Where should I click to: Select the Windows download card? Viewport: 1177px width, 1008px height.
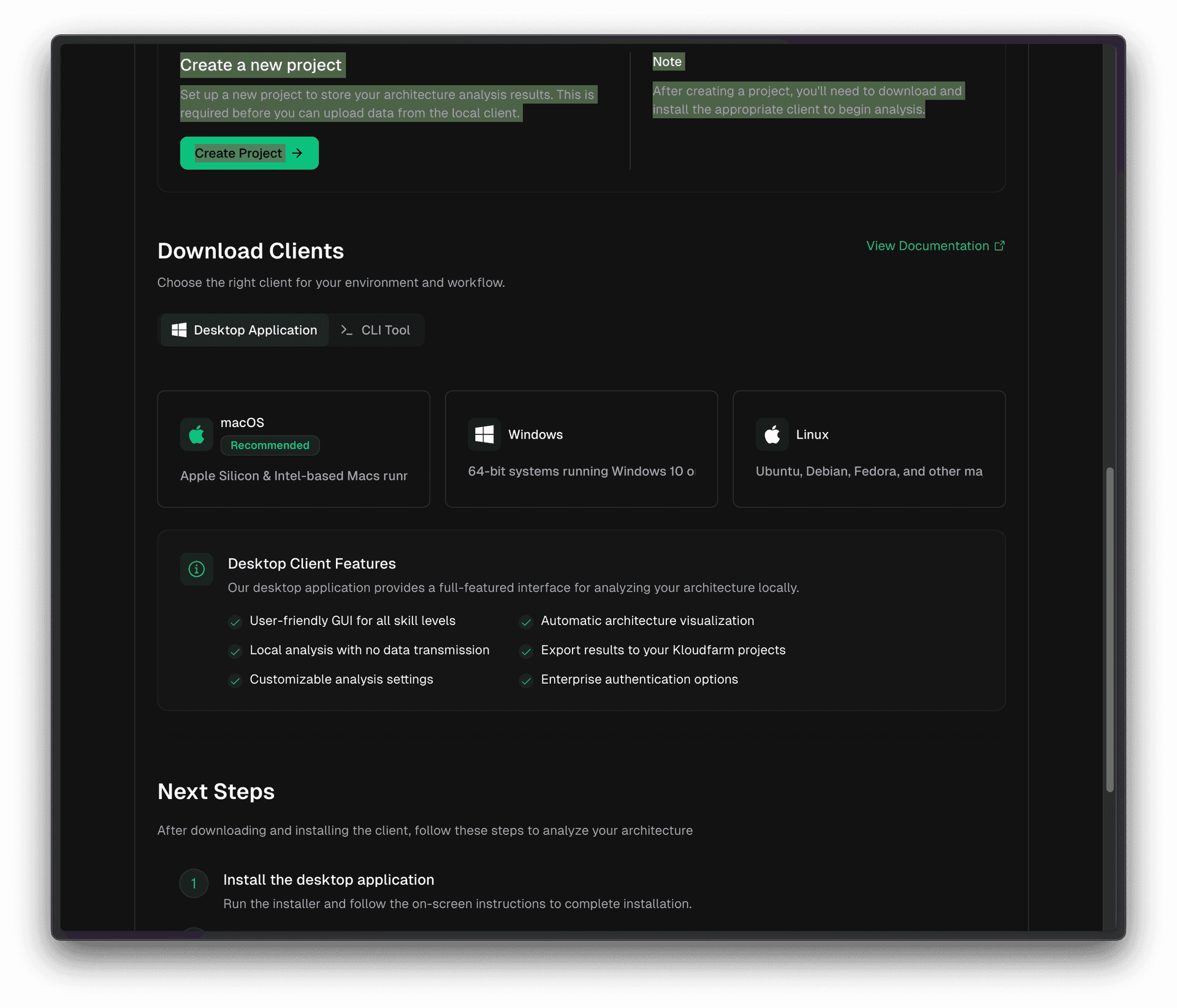tap(581, 449)
